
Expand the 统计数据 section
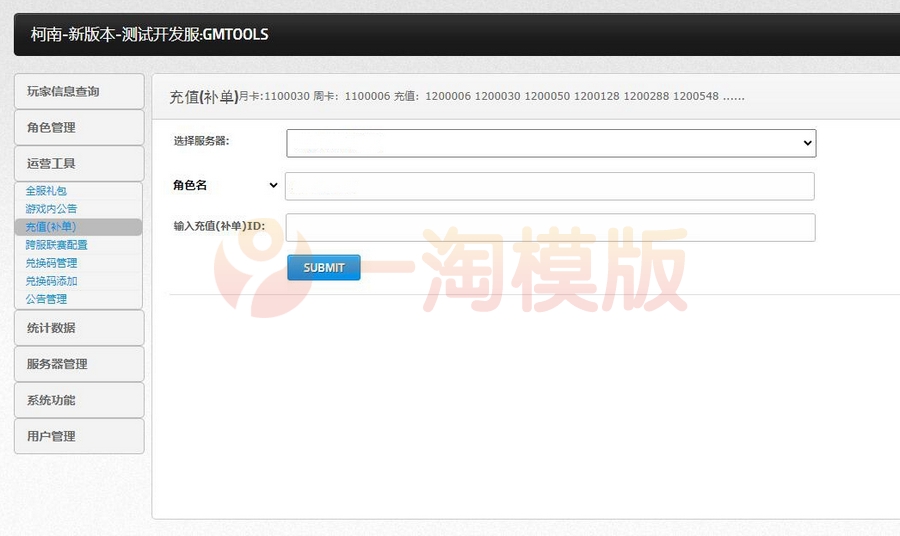78,327
